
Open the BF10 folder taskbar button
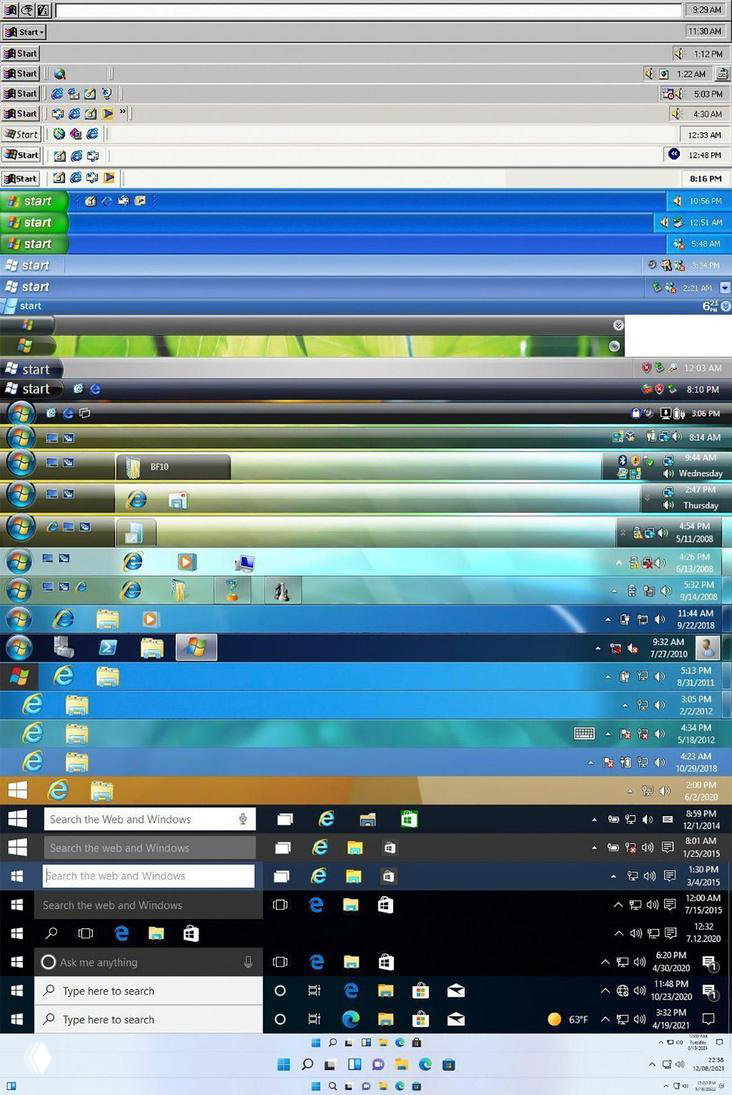173,466
